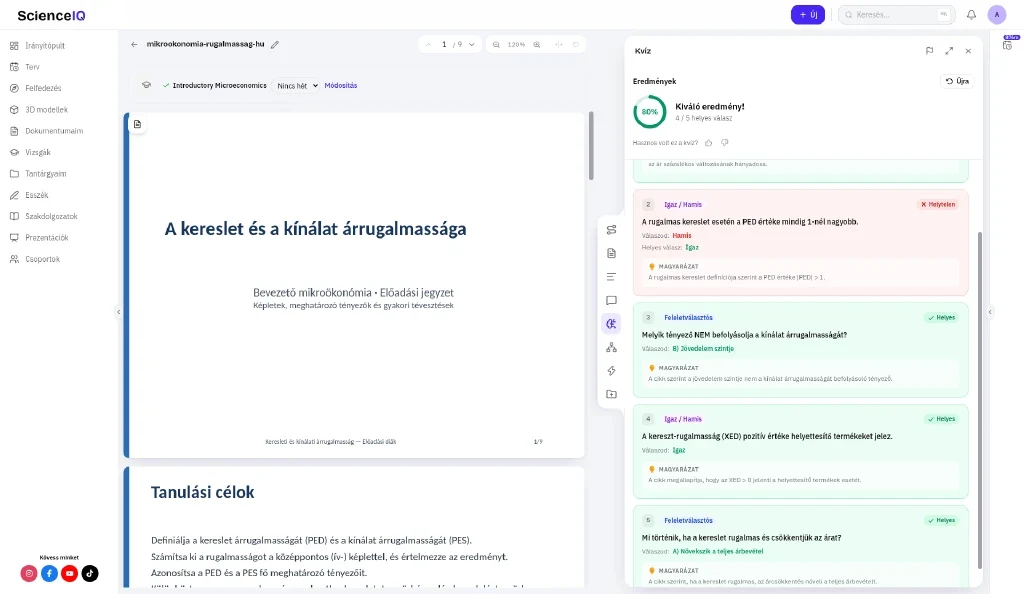Screen dimensions: 1024x594
Task: Flag the quiz with flag icon
Action: pos(929,50)
